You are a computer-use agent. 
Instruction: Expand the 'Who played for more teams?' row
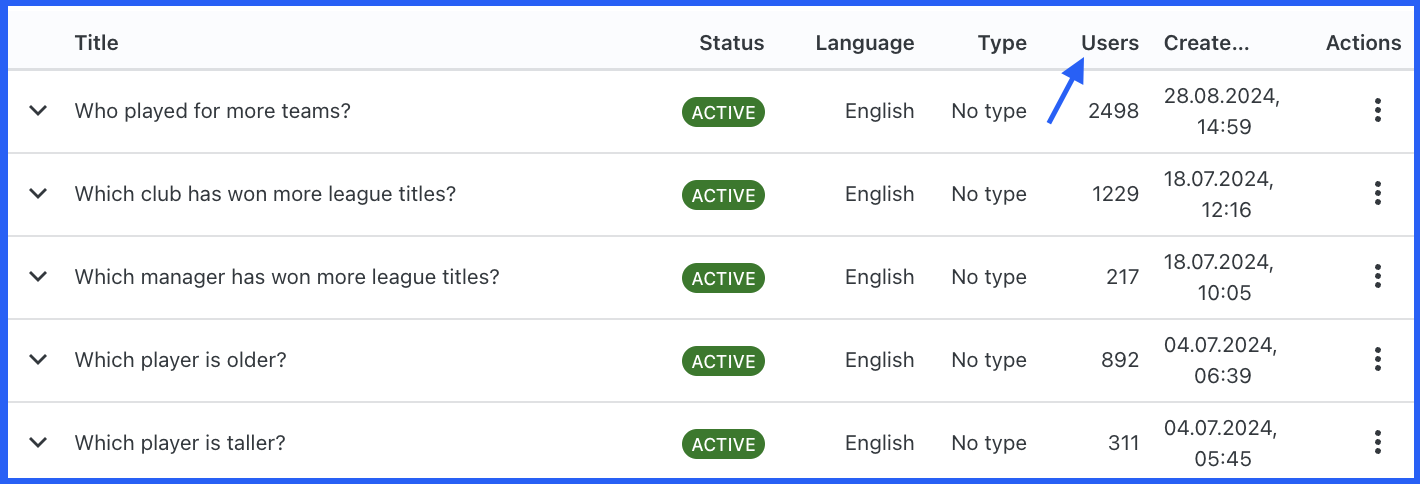tap(38, 111)
